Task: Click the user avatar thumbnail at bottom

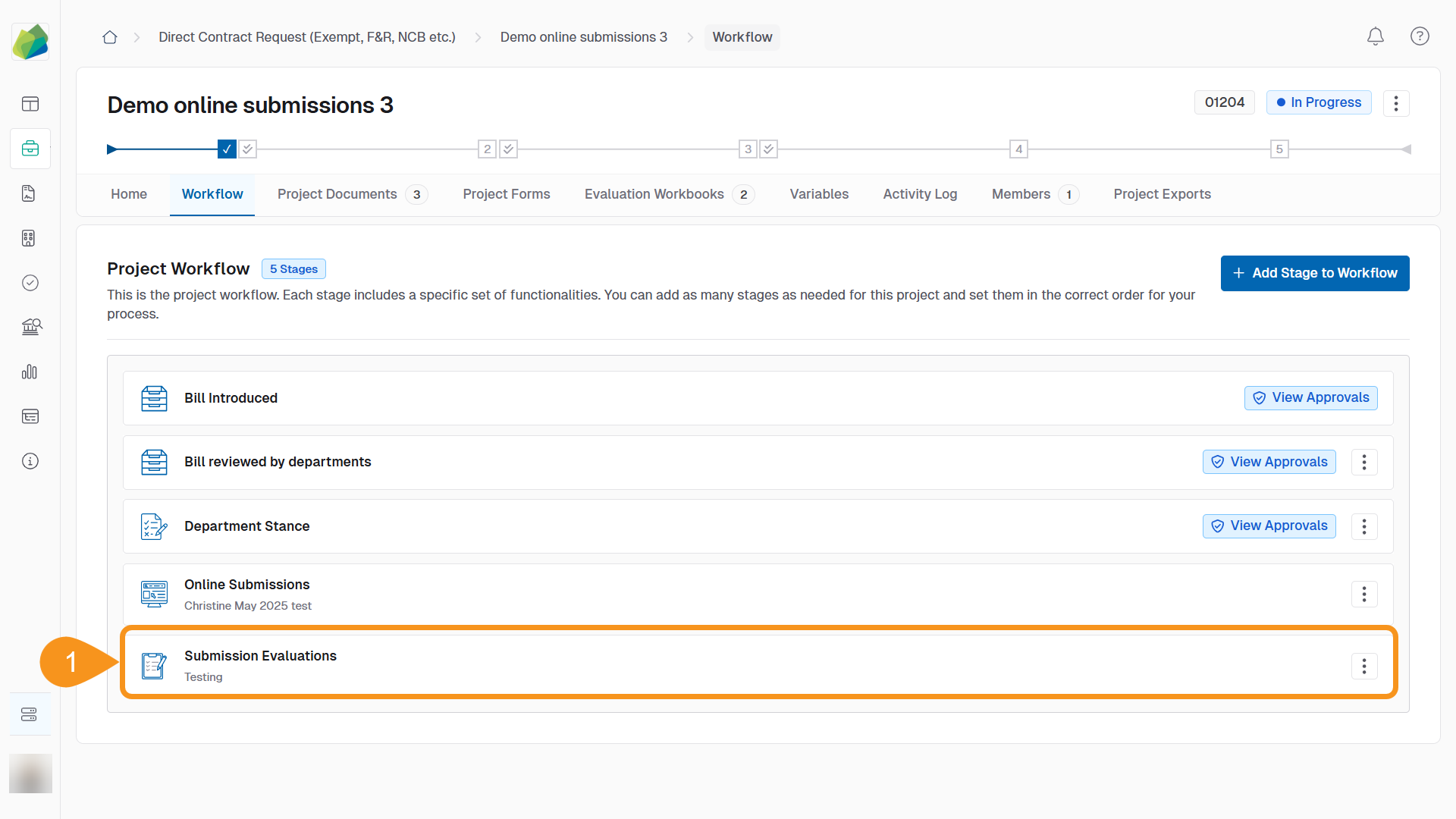Action: click(x=30, y=773)
